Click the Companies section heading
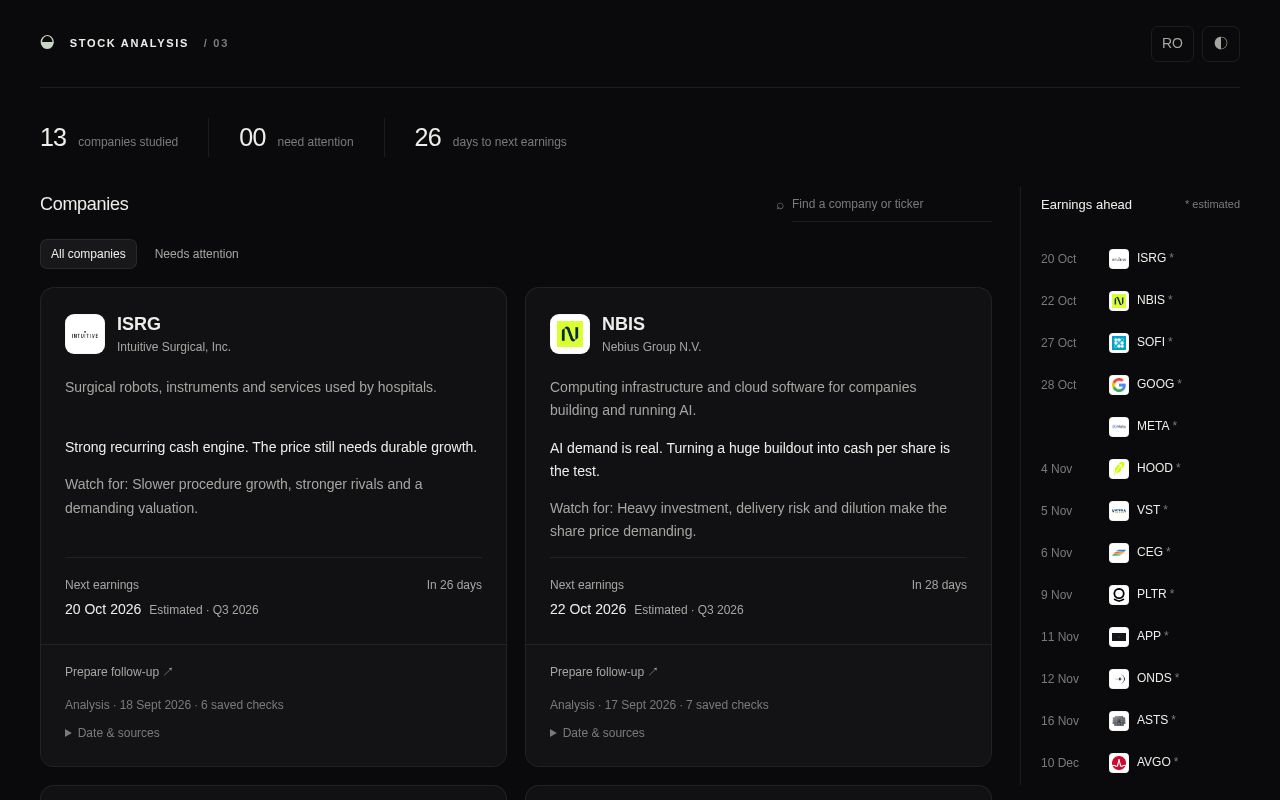The width and height of the screenshot is (1280, 800). 84,204
